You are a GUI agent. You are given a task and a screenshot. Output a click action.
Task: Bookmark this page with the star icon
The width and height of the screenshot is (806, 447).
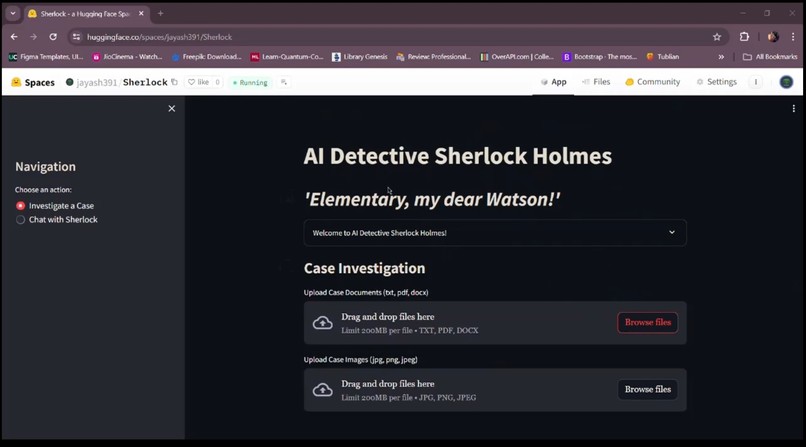point(717,37)
